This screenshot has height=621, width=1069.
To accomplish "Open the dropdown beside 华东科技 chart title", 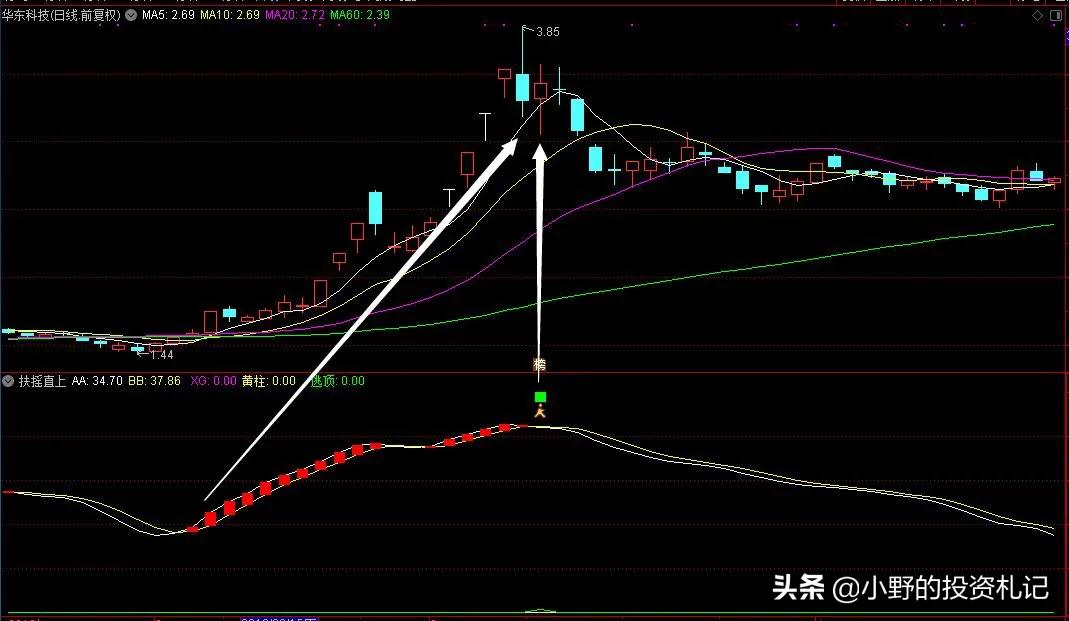I will pos(131,16).
